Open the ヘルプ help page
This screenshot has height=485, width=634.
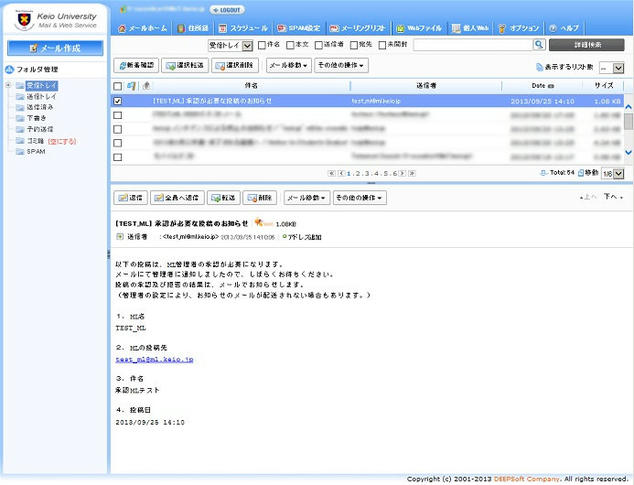click(564, 29)
